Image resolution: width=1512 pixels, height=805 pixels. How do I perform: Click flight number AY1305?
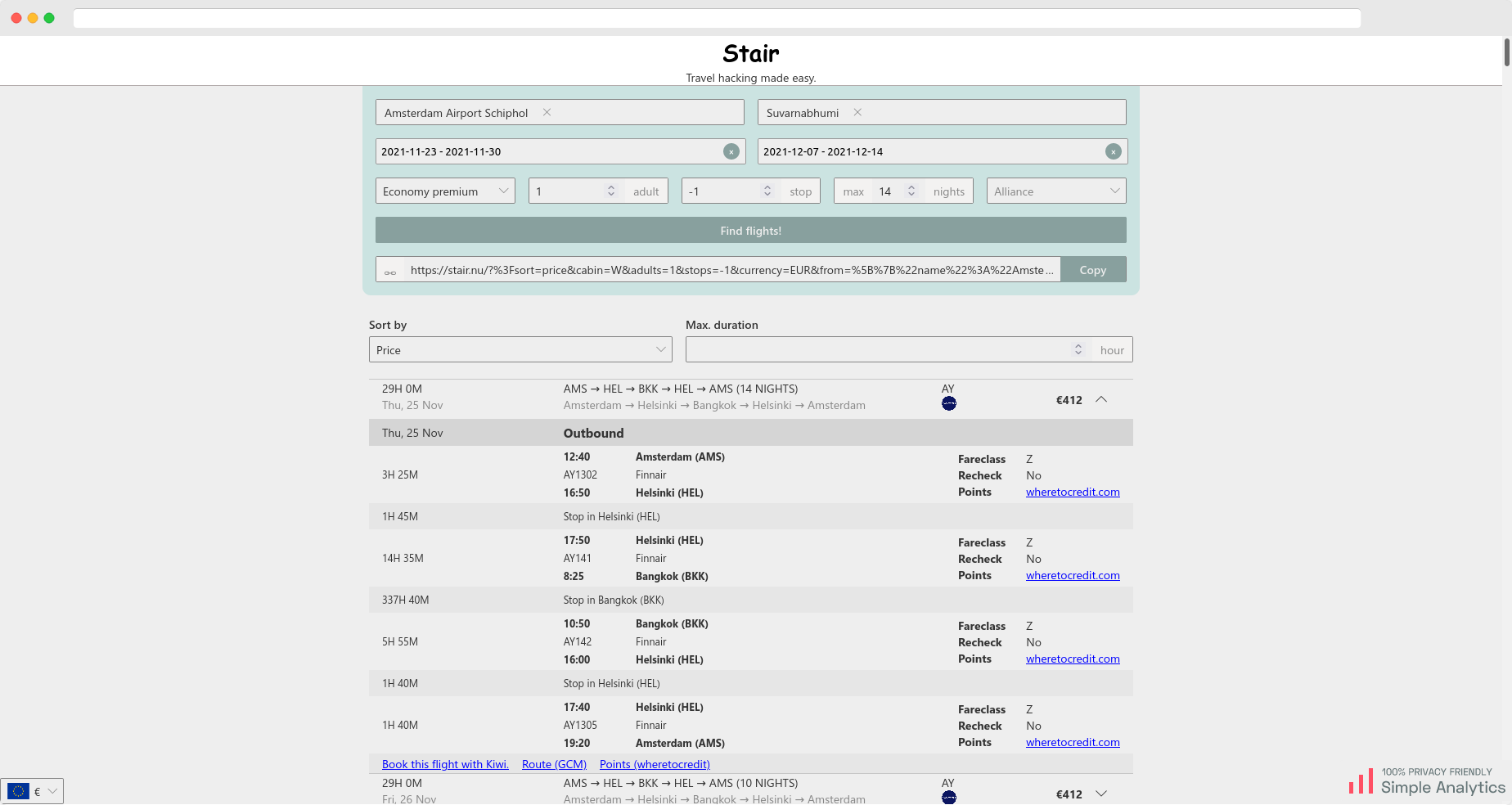pyautogui.click(x=580, y=725)
